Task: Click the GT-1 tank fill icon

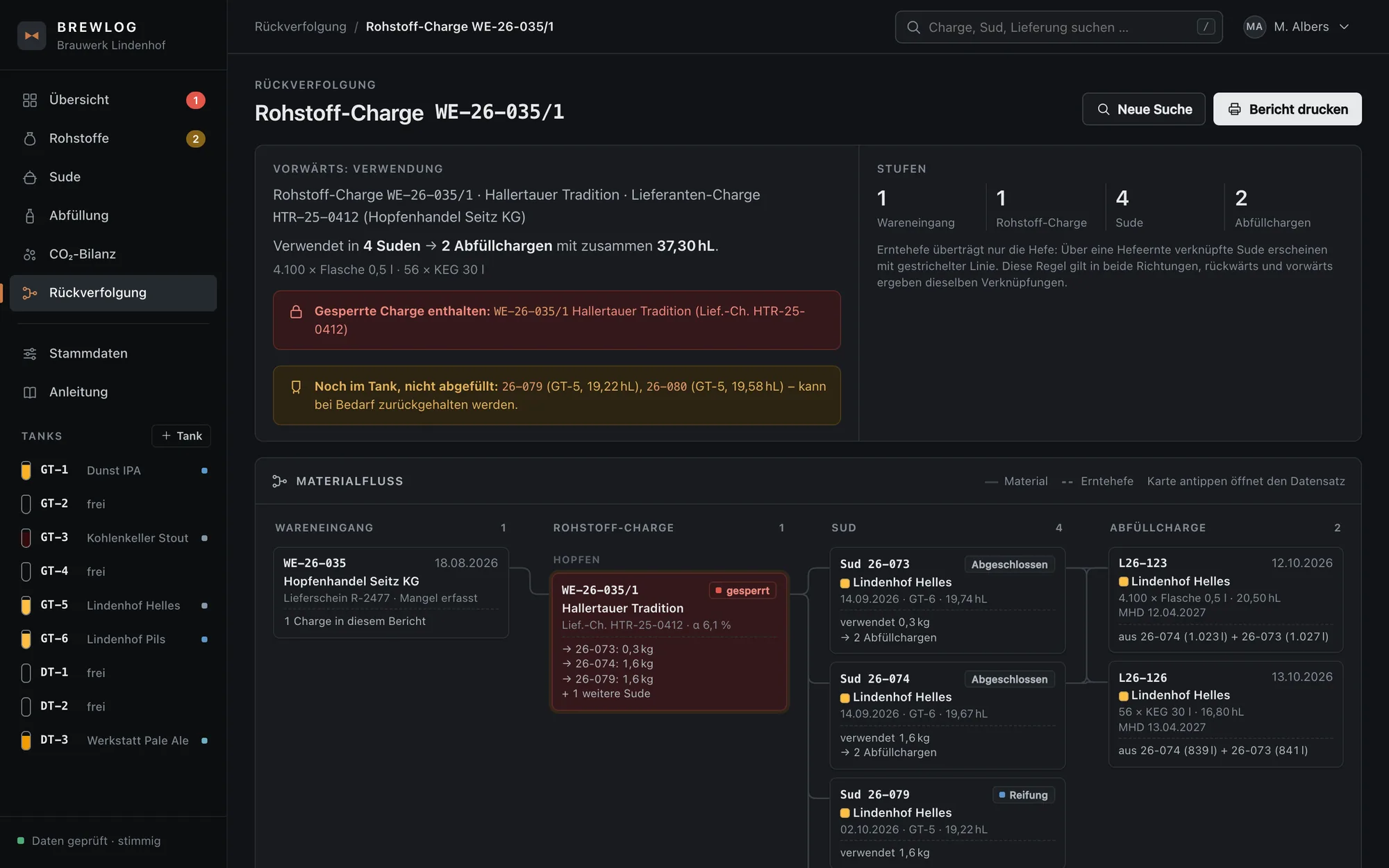Action: tap(26, 470)
